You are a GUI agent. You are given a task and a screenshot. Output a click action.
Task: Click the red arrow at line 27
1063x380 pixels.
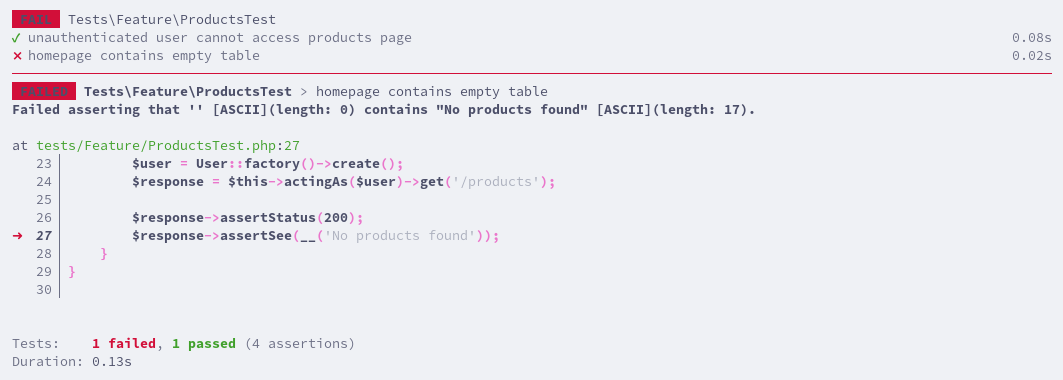tap(18, 236)
